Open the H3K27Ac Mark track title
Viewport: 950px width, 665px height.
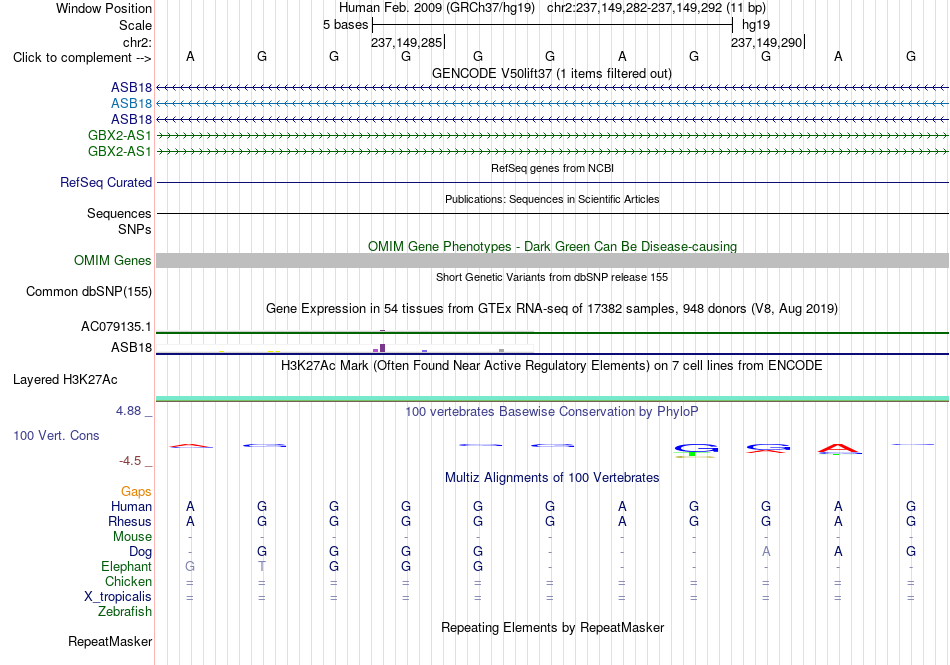tap(552, 366)
